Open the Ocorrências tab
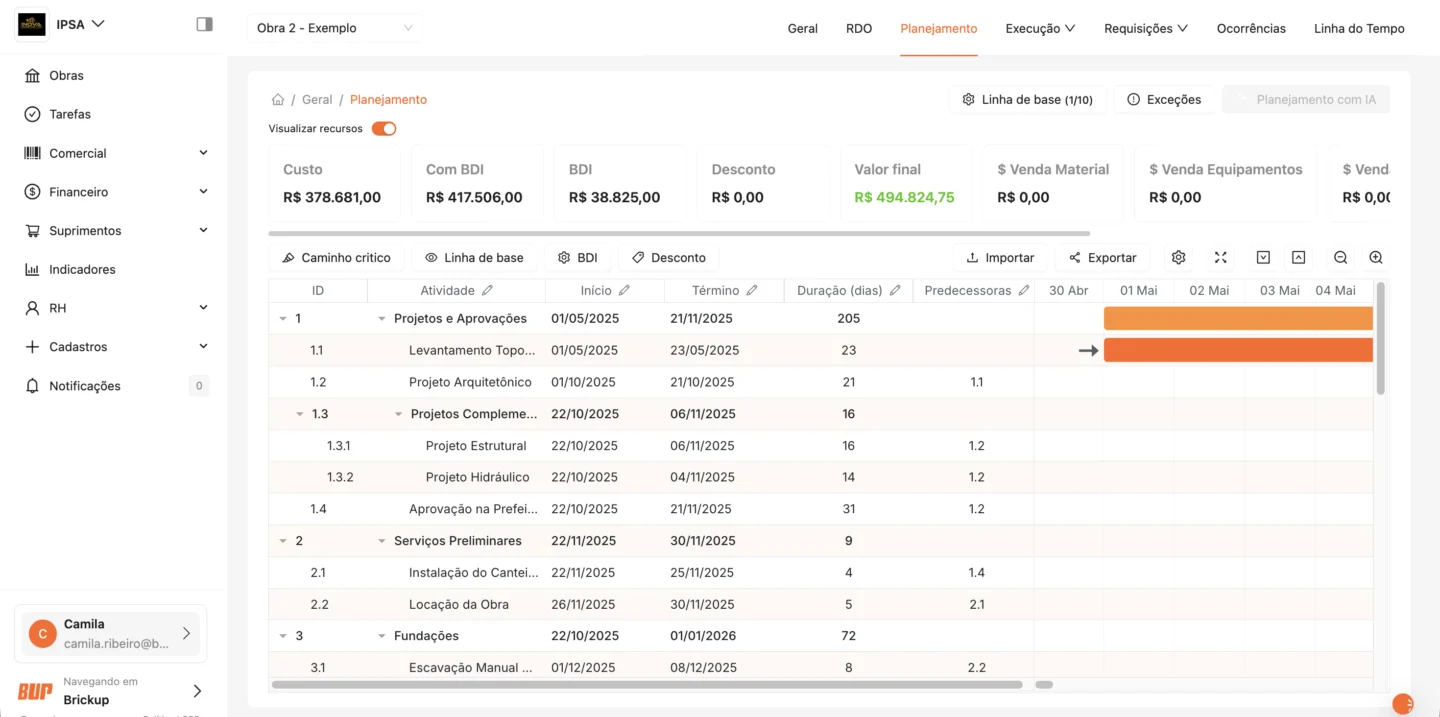 [1251, 28]
